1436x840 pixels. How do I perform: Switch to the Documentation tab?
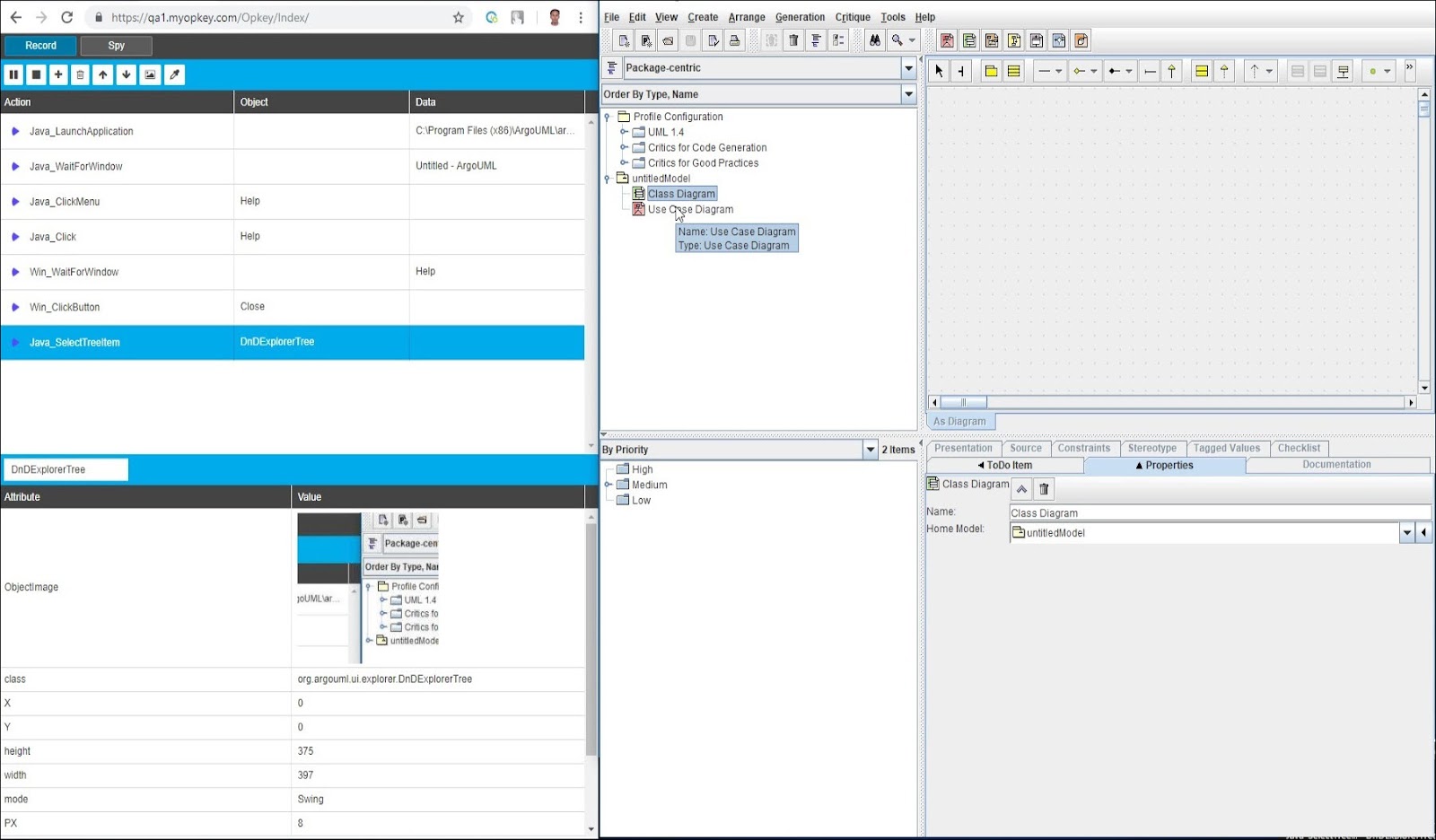click(1336, 465)
